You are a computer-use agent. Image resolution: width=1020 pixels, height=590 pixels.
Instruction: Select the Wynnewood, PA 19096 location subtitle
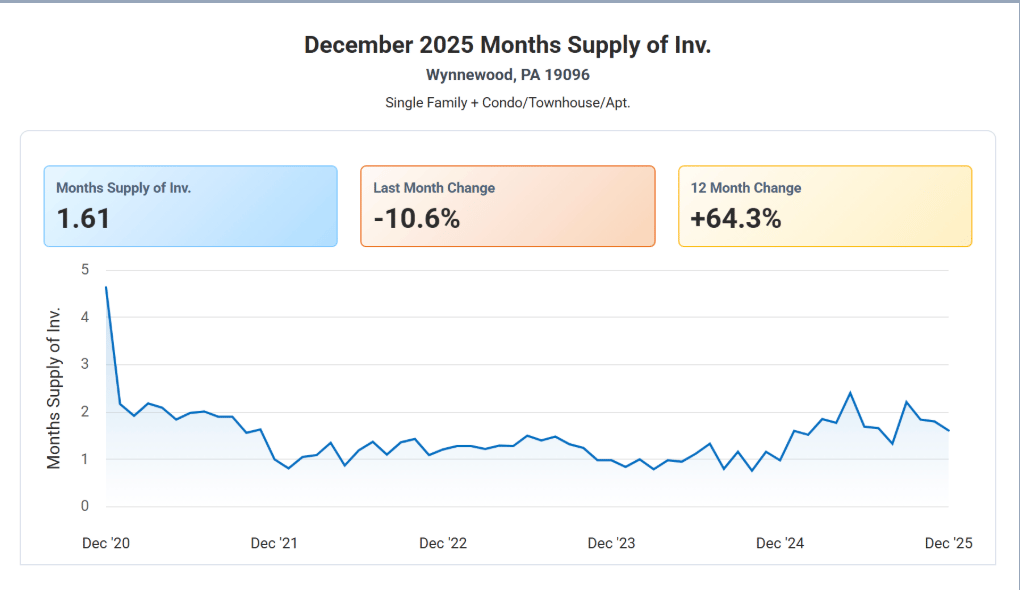[507, 75]
